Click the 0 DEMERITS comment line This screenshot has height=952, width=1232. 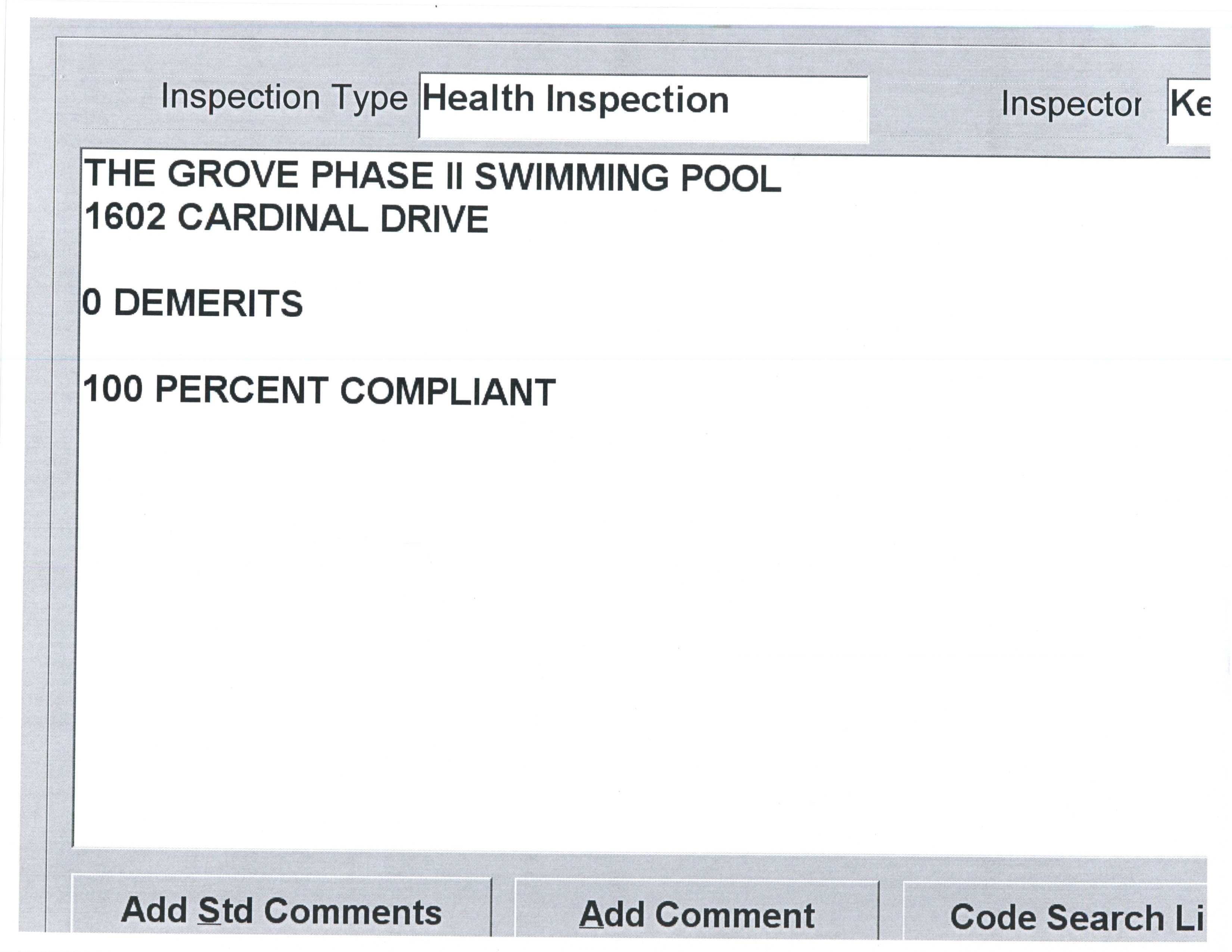coord(192,304)
